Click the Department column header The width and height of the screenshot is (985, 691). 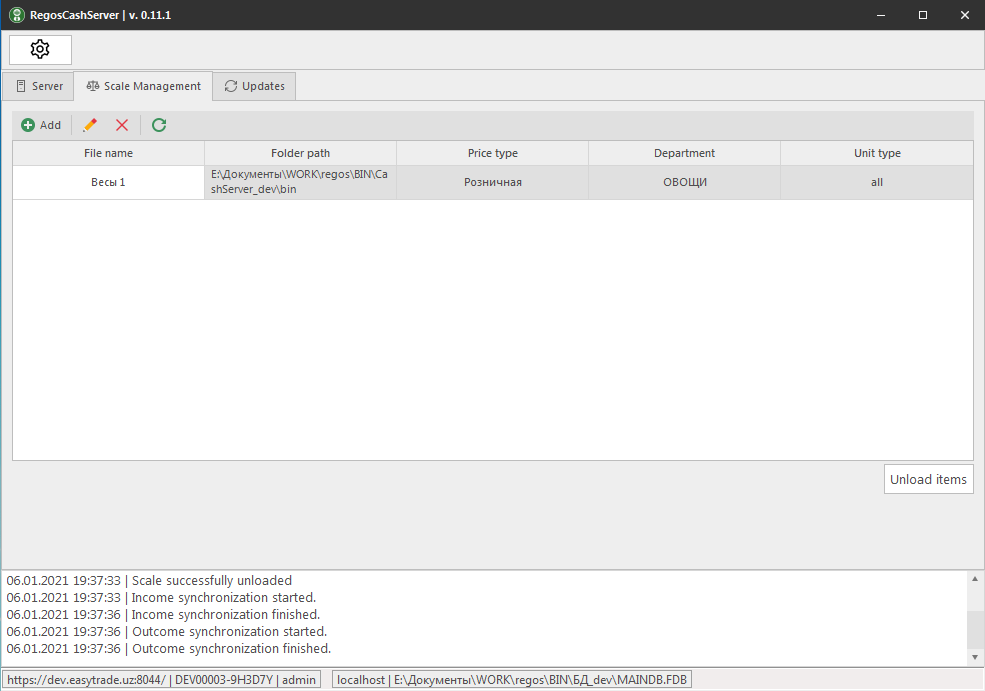[684, 153]
